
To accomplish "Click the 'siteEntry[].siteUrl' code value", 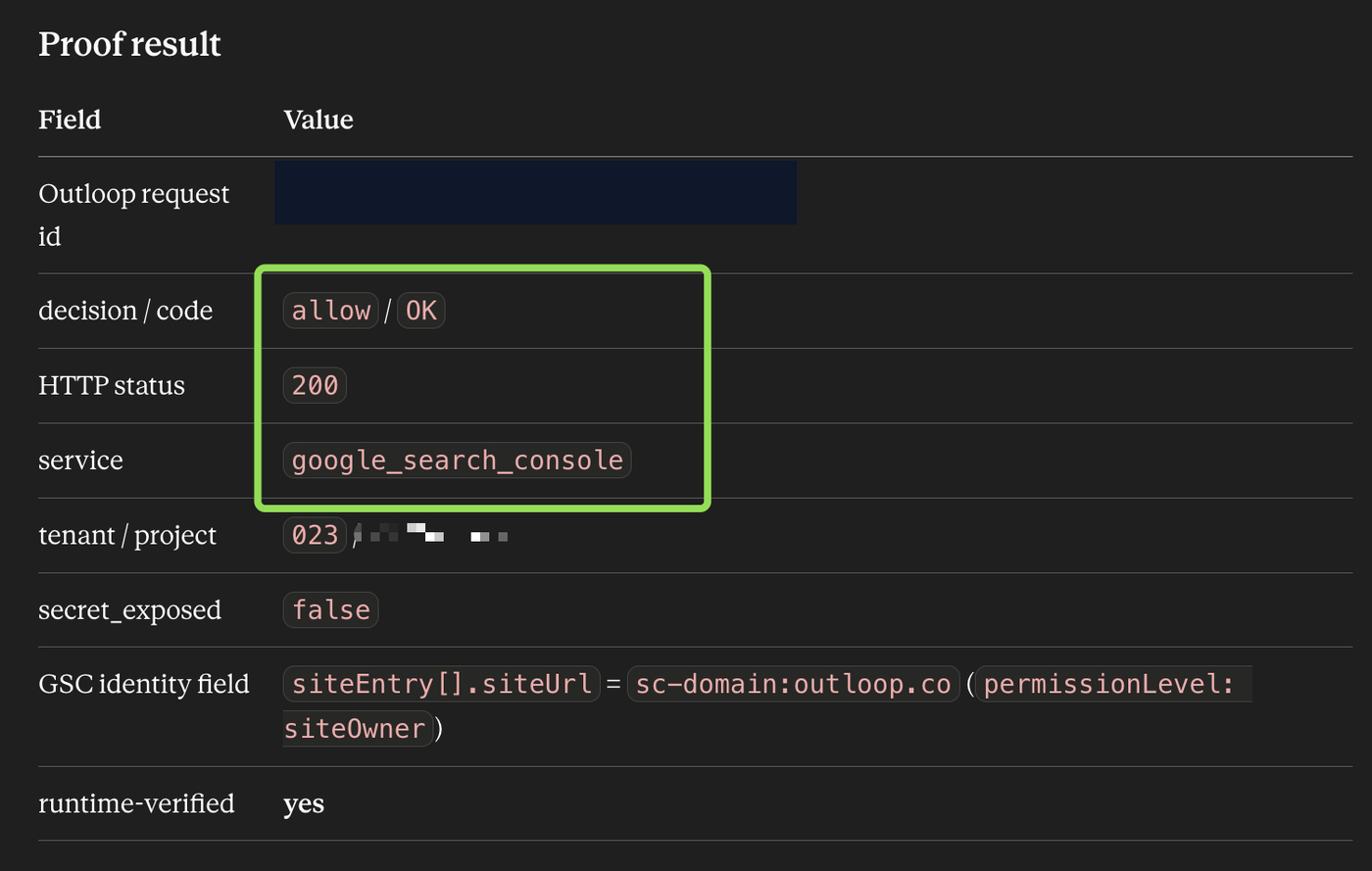I will (x=441, y=684).
